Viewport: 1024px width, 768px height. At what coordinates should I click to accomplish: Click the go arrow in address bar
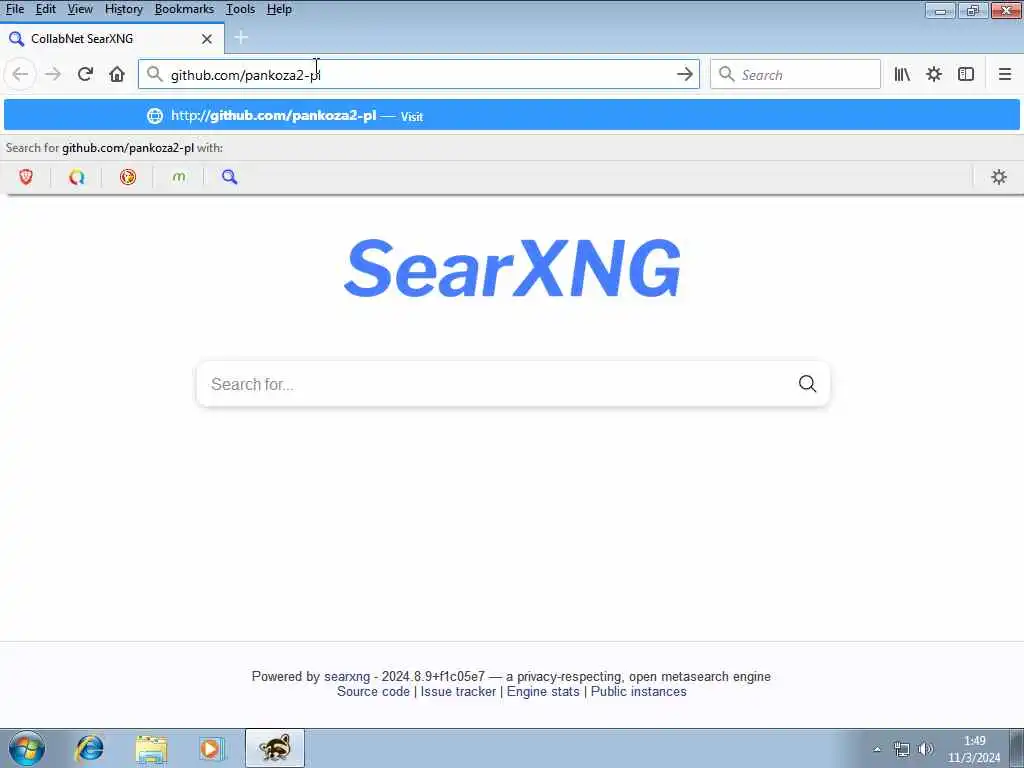684,74
